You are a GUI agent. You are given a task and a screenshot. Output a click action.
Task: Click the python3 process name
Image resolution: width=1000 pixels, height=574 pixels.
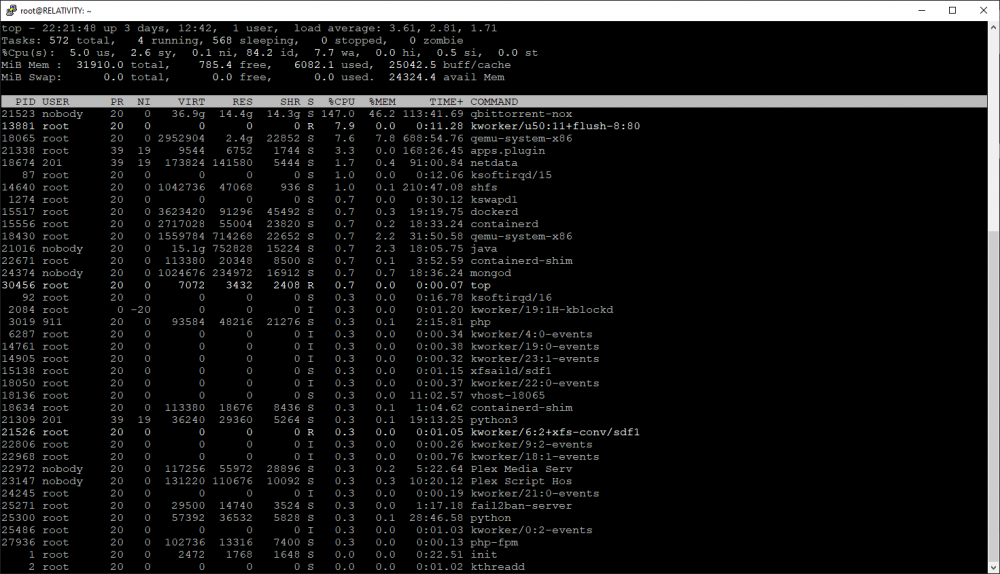[494, 420]
